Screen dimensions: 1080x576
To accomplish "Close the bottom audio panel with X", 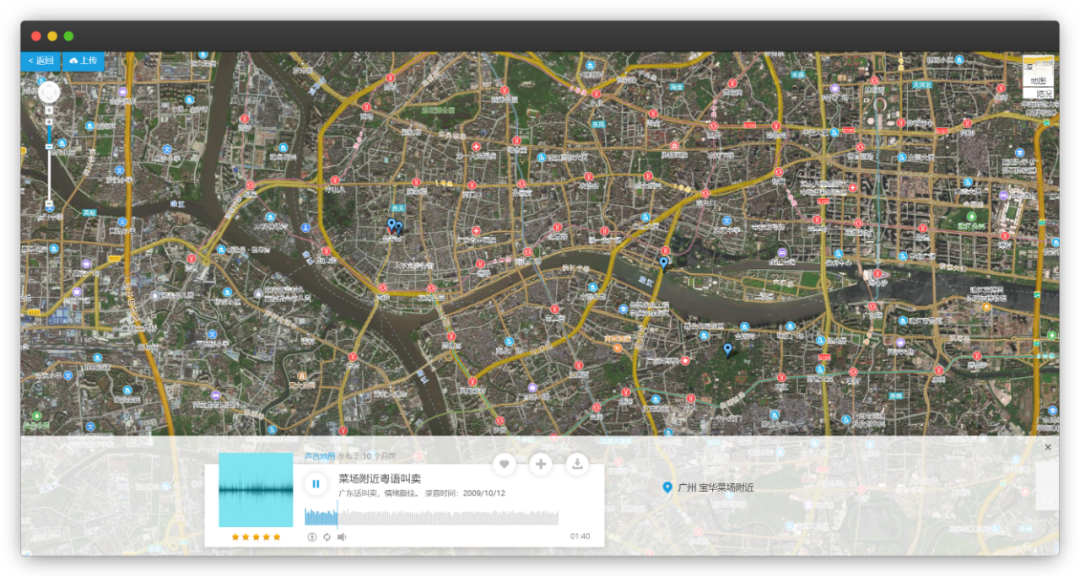I will click(1048, 447).
